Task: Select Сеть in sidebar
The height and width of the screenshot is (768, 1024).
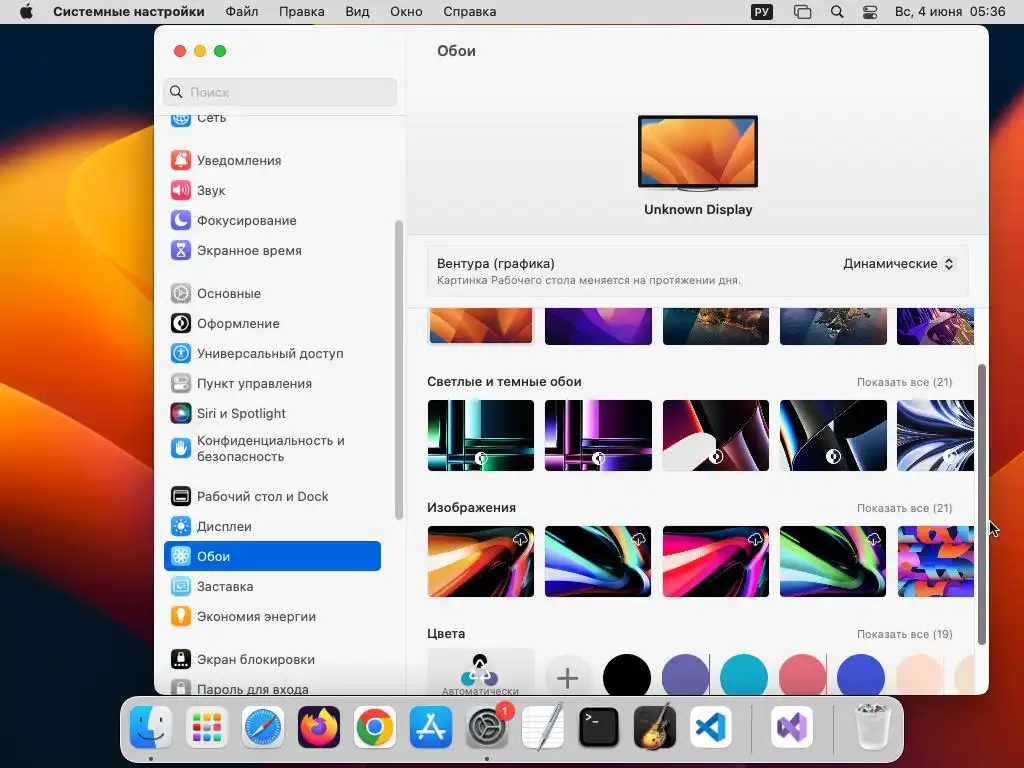Action: 272,120
